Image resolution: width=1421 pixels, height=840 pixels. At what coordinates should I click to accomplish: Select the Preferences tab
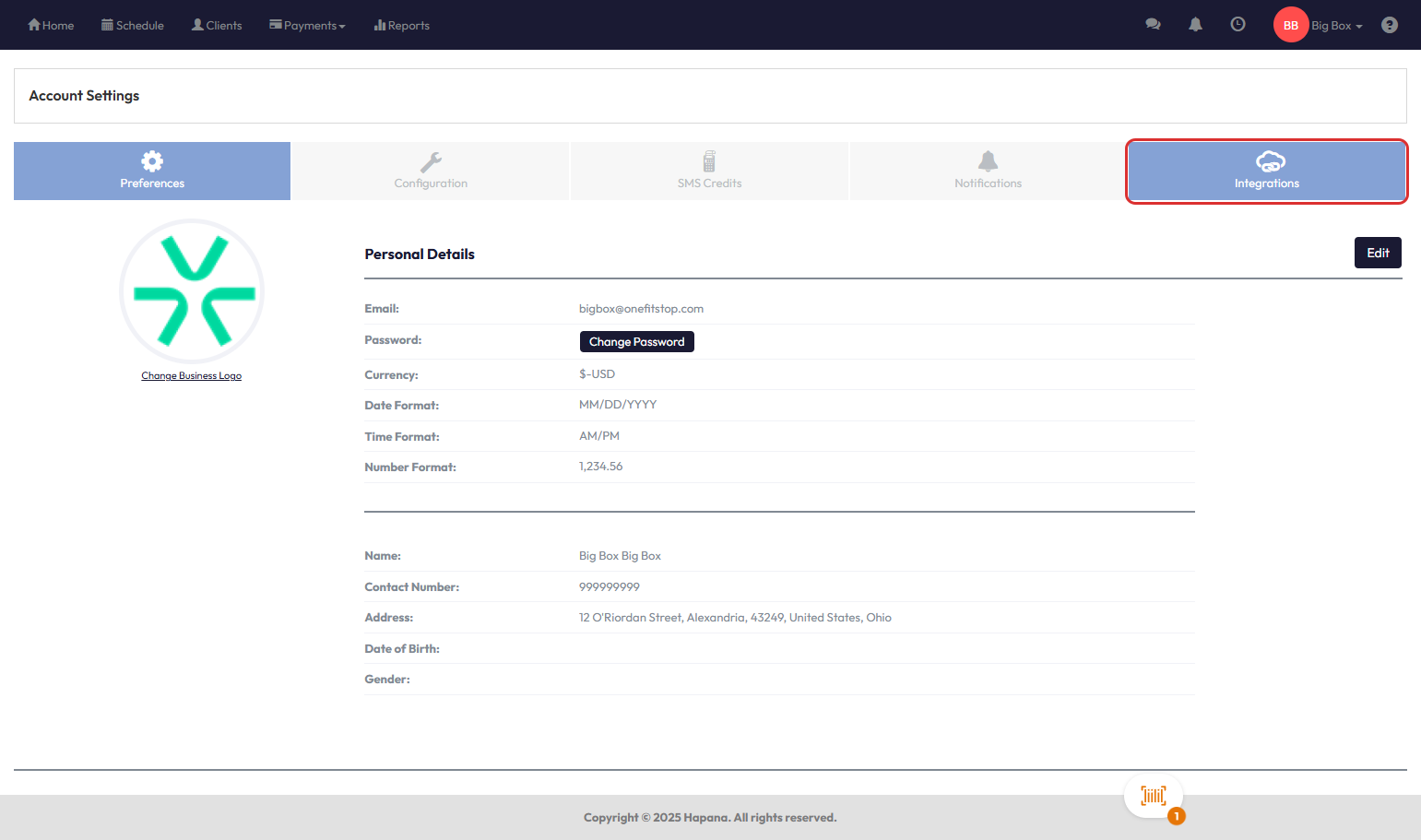[x=152, y=172]
